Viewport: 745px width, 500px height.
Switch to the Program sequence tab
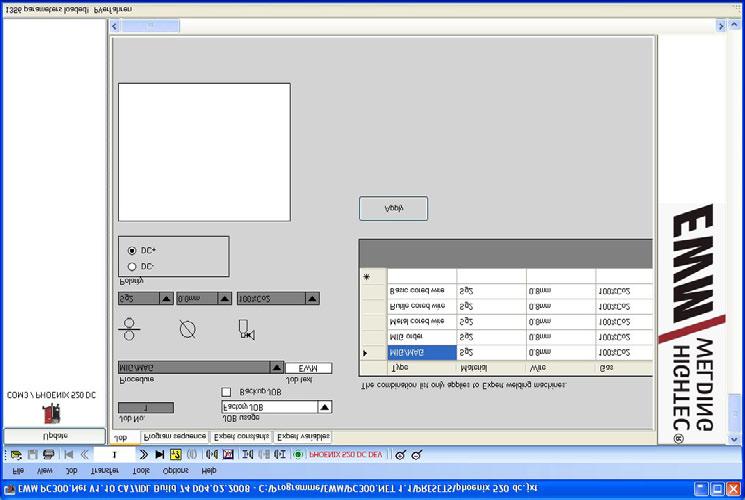pos(175,436)
